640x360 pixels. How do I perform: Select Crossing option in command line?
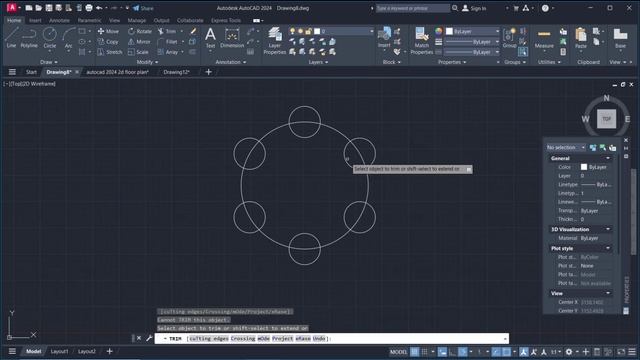click(243, 338)
